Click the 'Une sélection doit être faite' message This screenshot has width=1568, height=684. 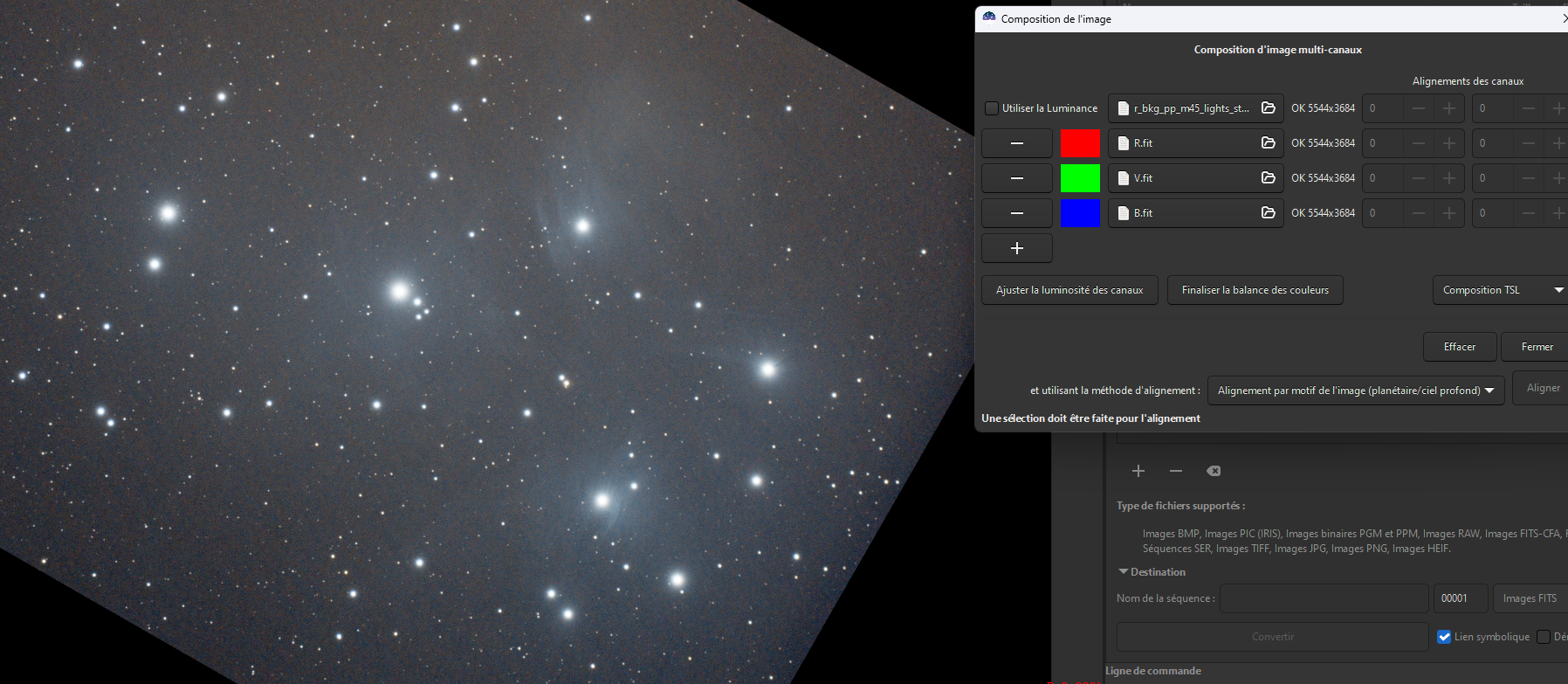coord(1090,418)
